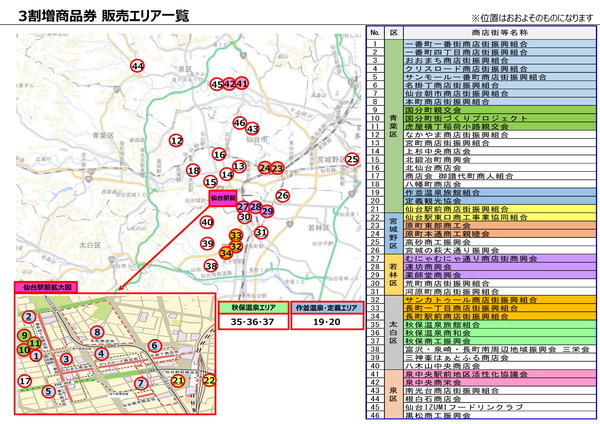Click row 国分町親交会
This screenshot has width=600, height=424.
500,110
